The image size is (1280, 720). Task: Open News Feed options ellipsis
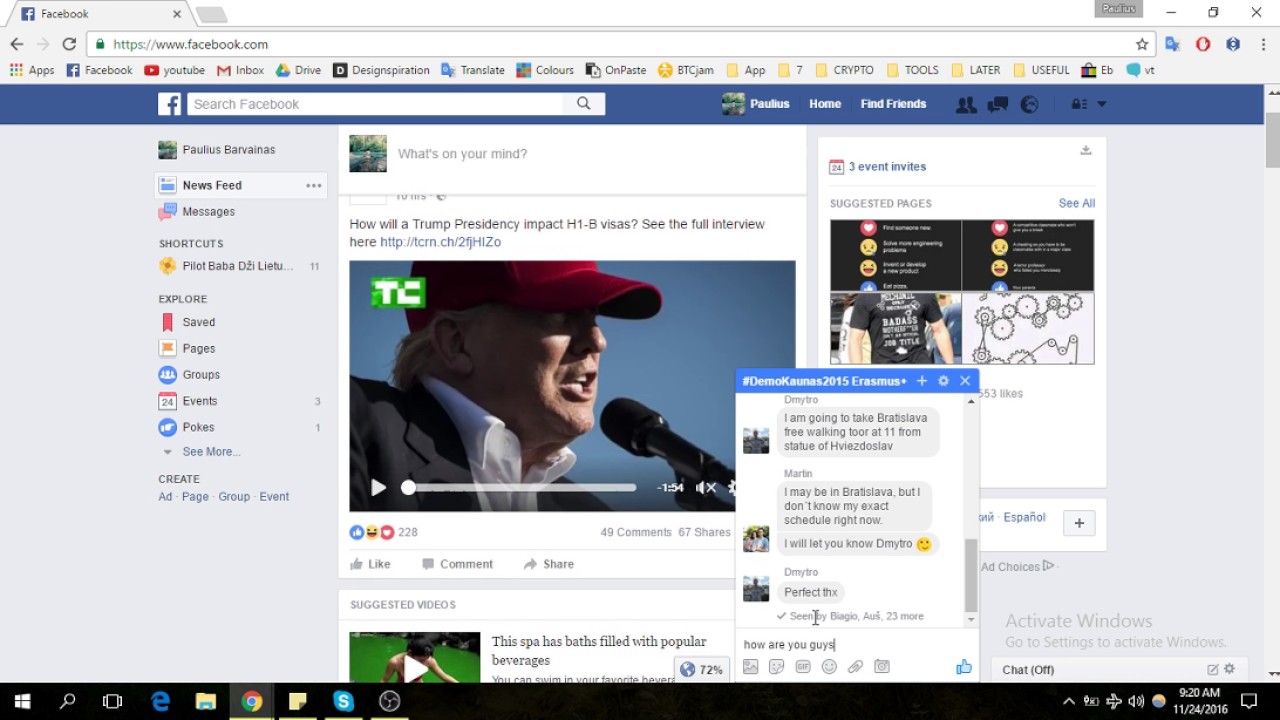[314, 185]
